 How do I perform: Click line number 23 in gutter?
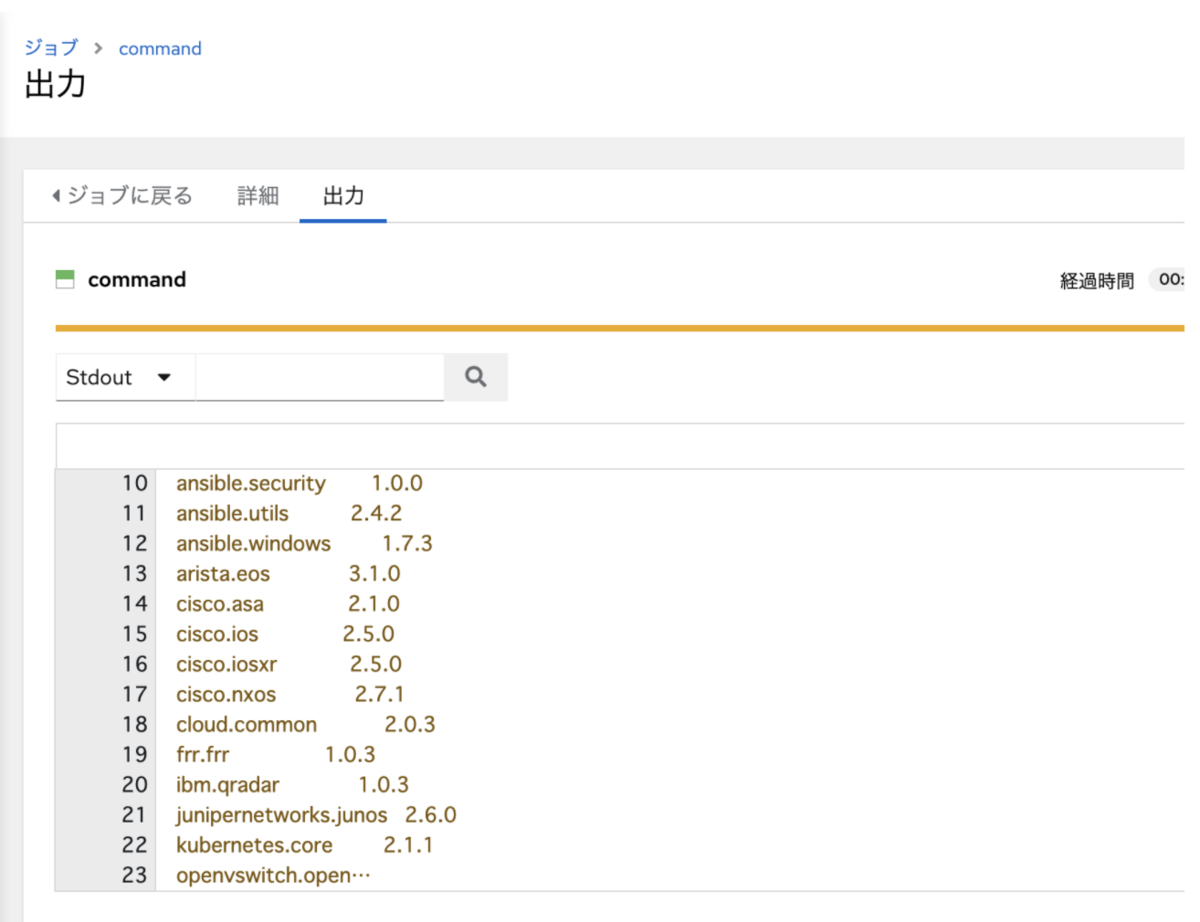tap(134, 875)
